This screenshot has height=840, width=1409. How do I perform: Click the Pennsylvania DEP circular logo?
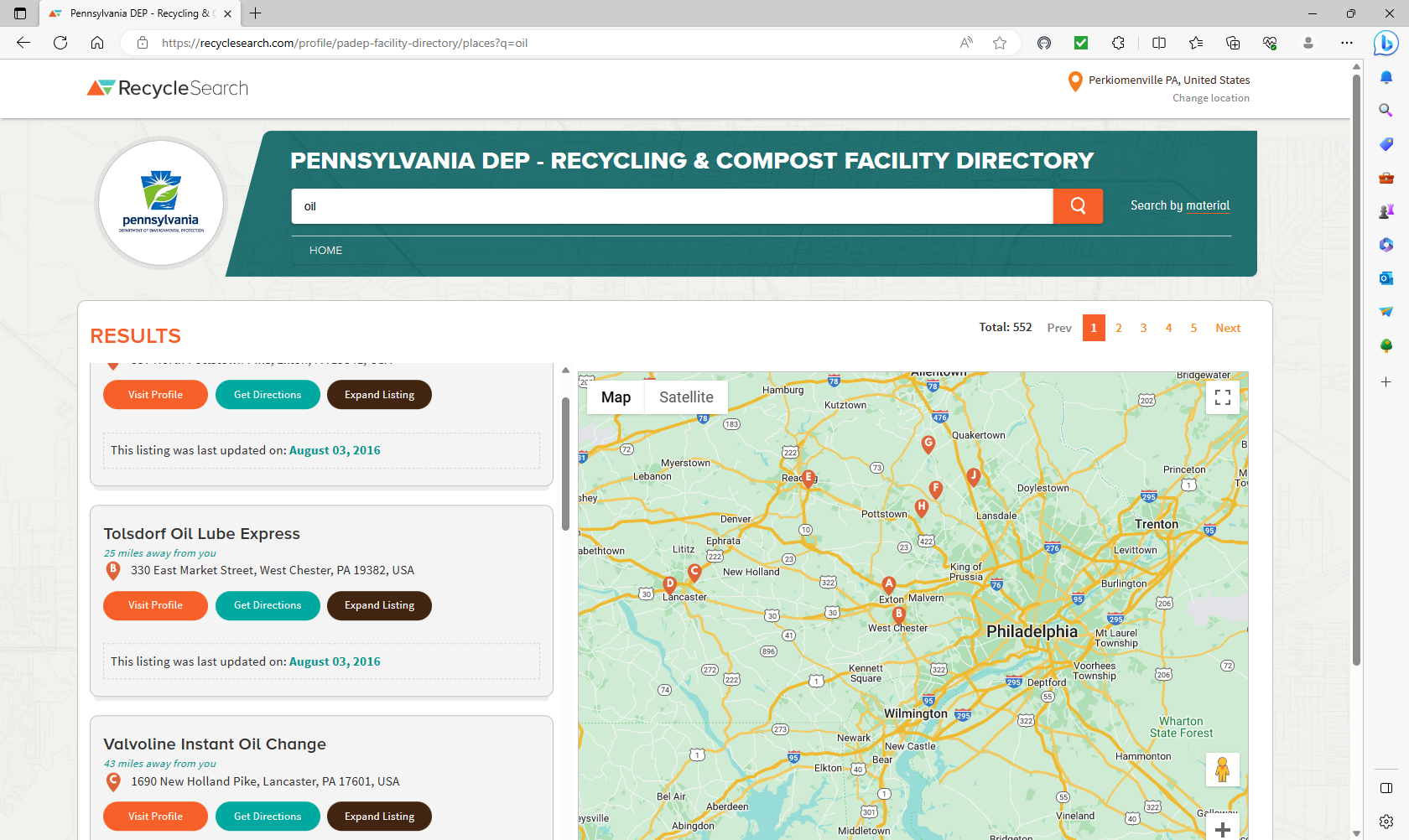coord(161,203)
